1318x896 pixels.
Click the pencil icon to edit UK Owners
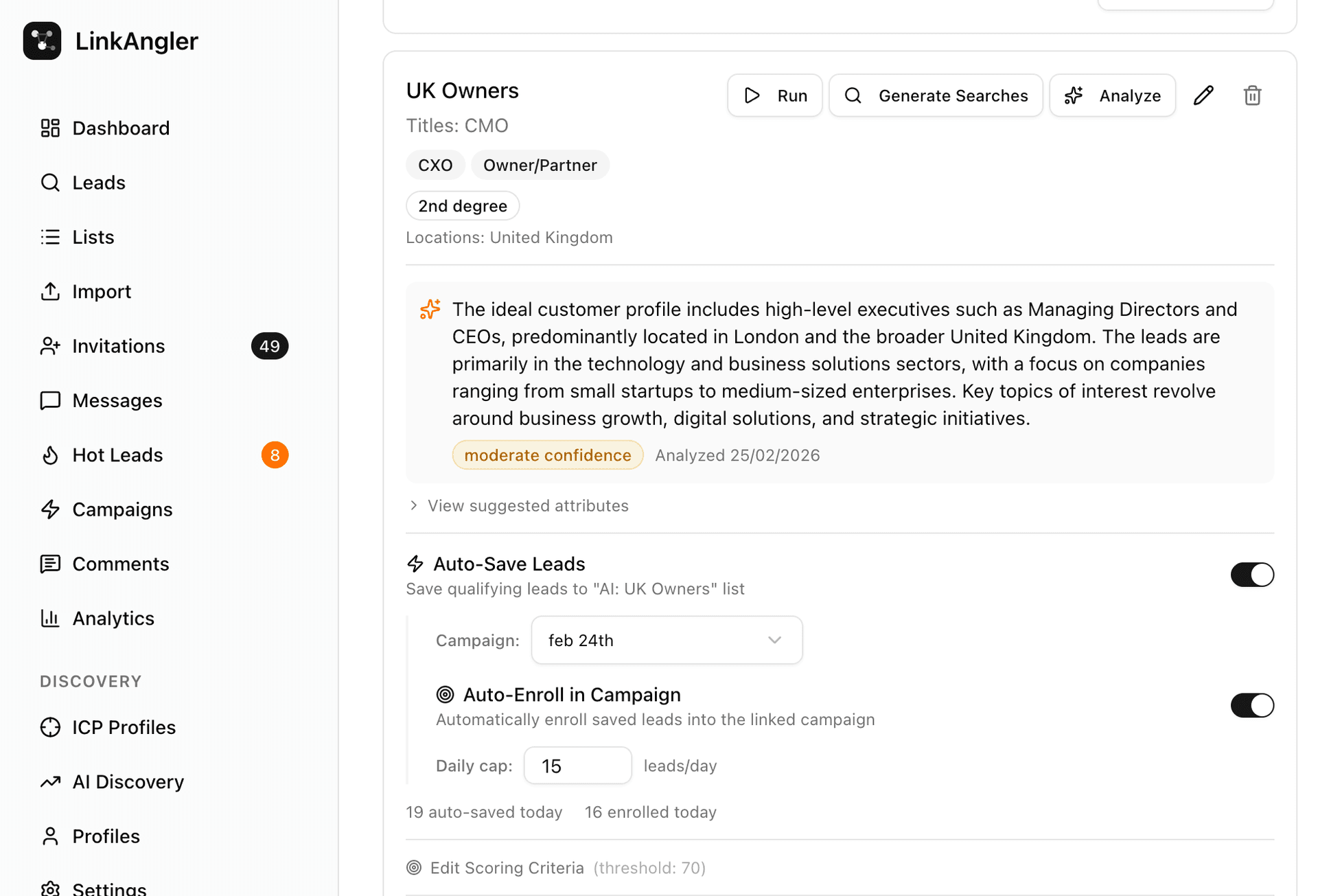click(1203, 95)
